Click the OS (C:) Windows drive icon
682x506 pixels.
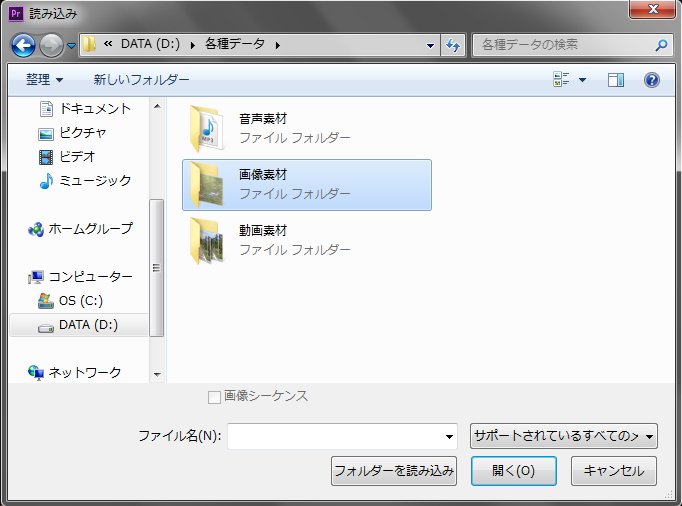pos(46,301)
